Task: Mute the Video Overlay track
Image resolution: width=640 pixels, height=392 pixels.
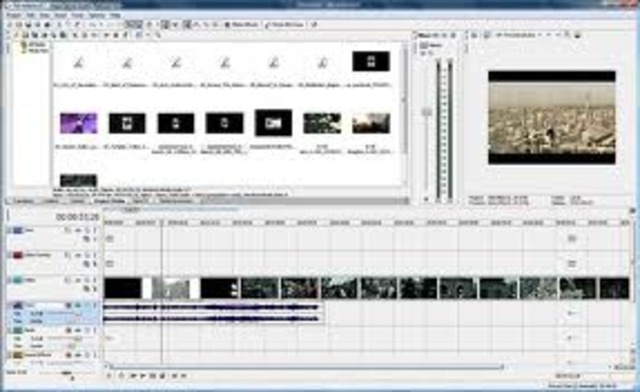Action: [87, 256]
